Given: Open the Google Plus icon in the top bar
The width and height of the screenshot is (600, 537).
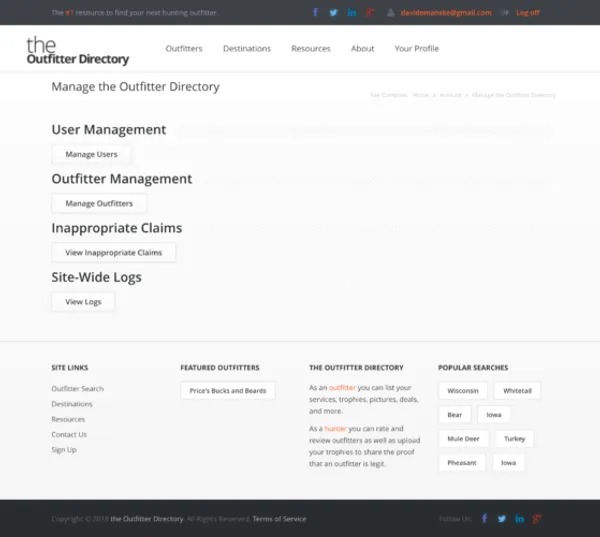Looking at the screenshot, I should click(370, 13).
